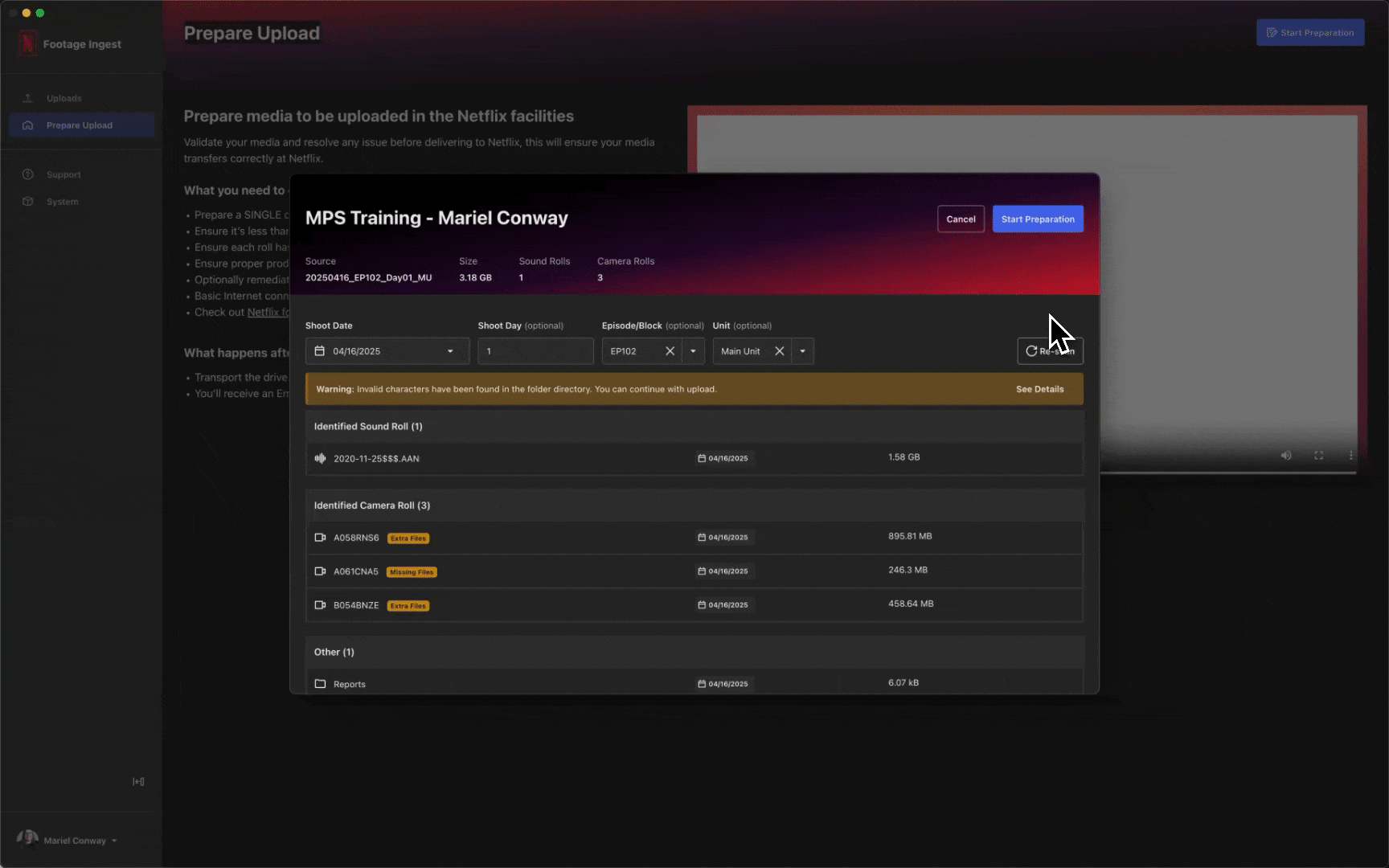The width and height of the screenshot is (1389, 868).
Task: Click the 895.81 MB size value
Action: (910, 536)
